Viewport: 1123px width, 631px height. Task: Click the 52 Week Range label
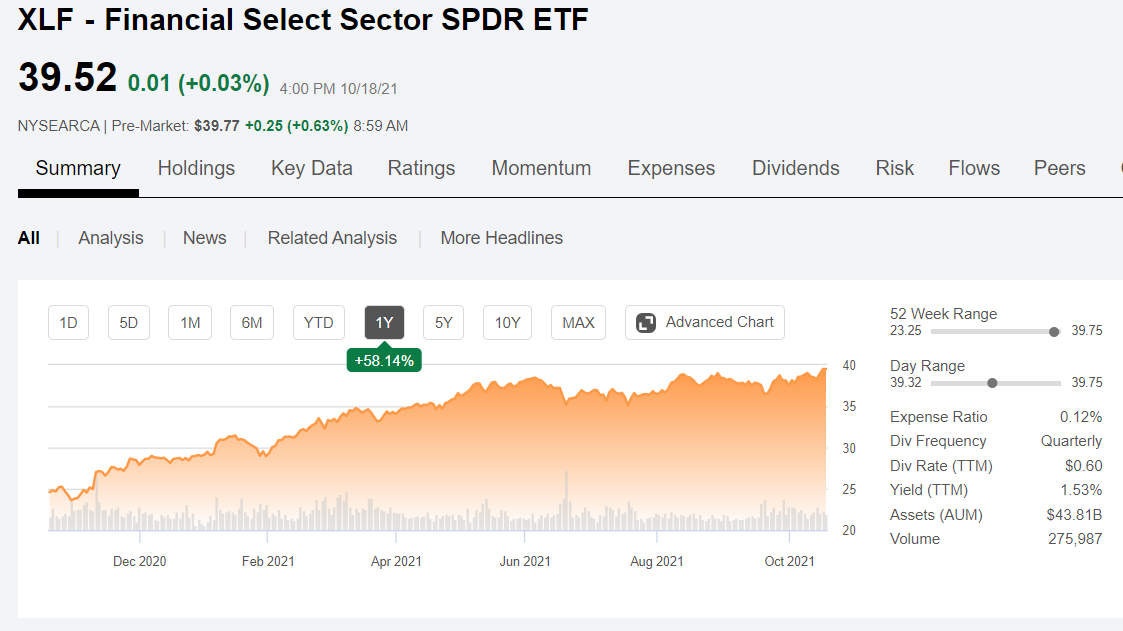(943, 314)
